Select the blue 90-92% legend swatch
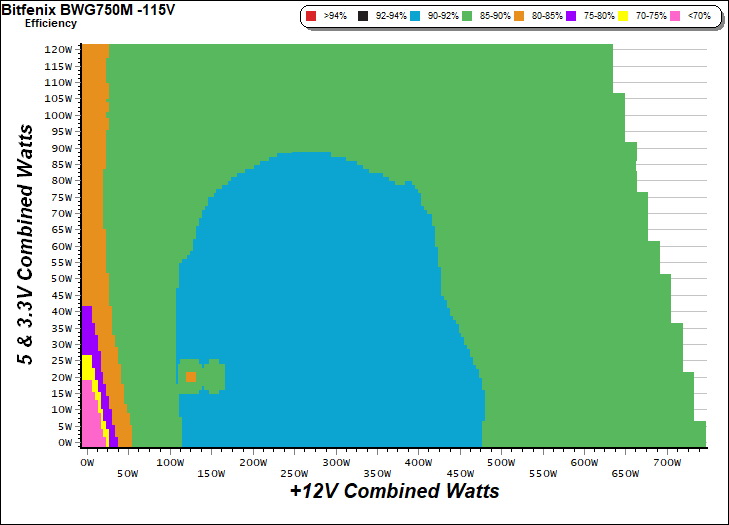Viewport: 729px width, 525px height. click(x=414, y=17)
